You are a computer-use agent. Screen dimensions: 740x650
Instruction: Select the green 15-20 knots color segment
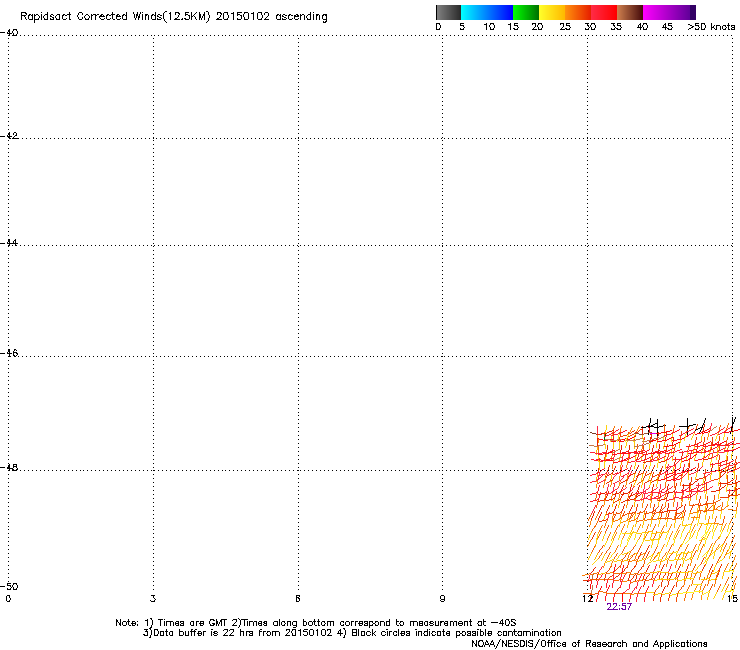[x=526, y=12]
